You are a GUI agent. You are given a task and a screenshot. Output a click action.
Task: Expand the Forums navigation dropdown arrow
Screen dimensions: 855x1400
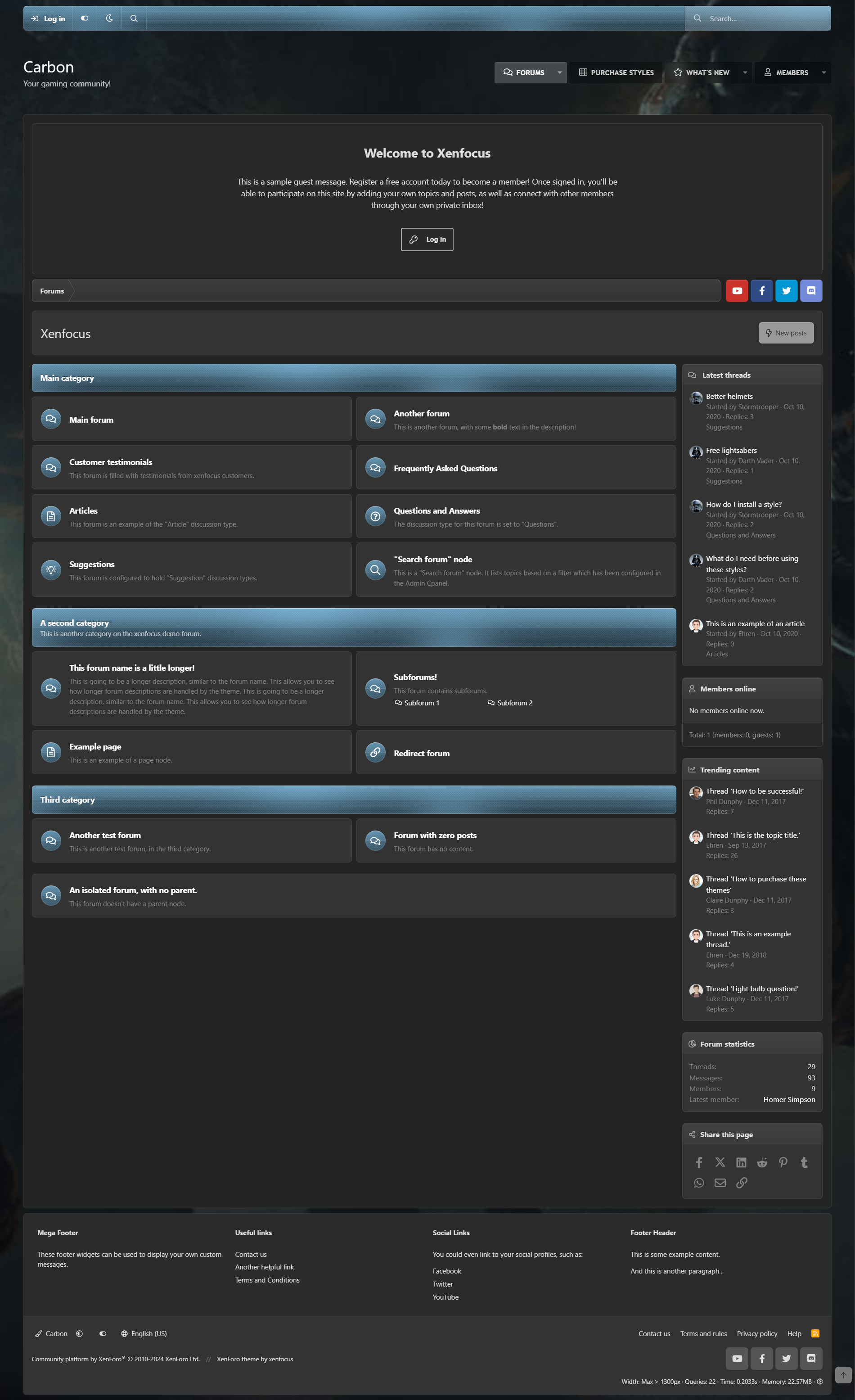(x=560, y=73)
